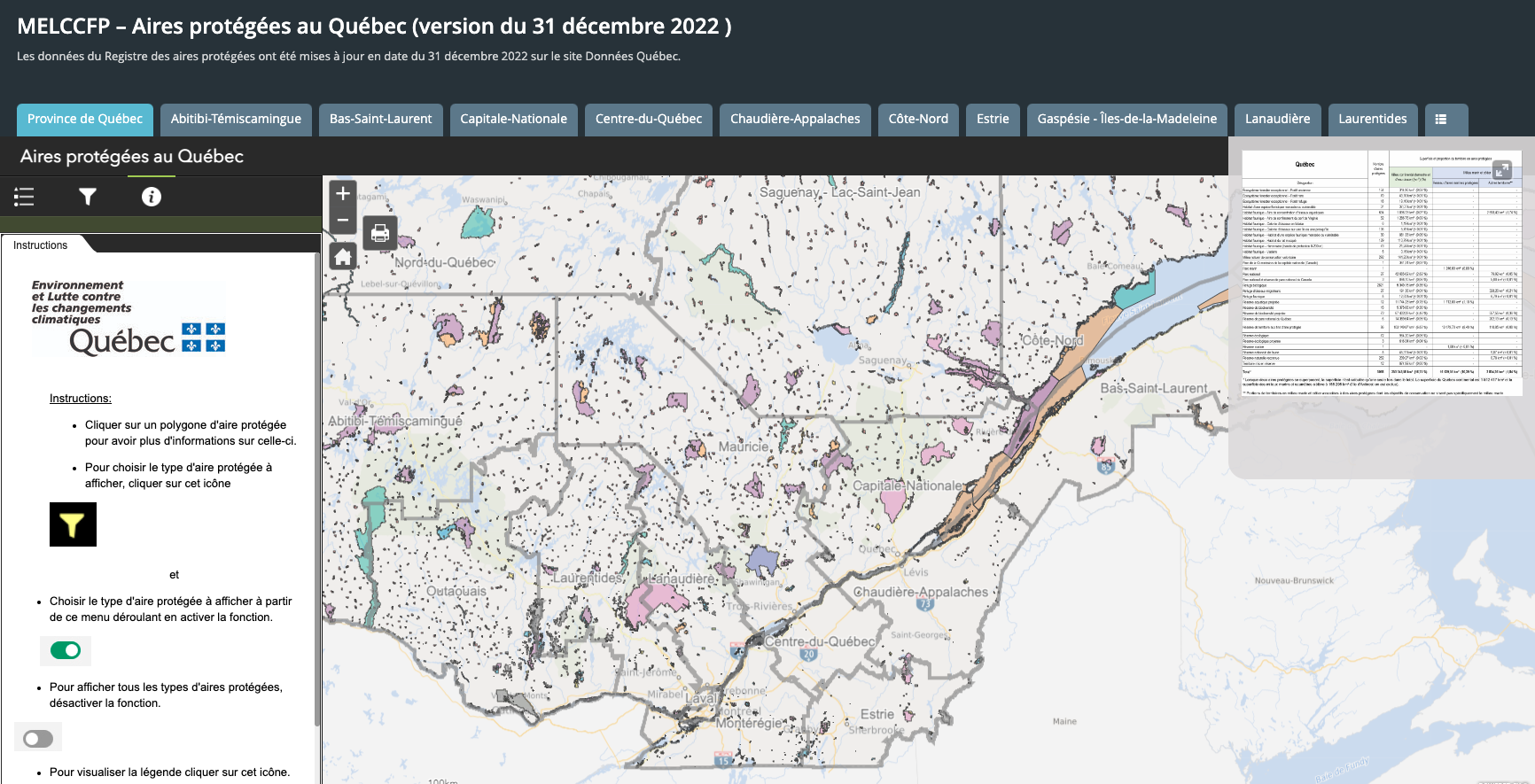Click the 'Aires protégées au Québec' panel title

click(x=132, y=157)
